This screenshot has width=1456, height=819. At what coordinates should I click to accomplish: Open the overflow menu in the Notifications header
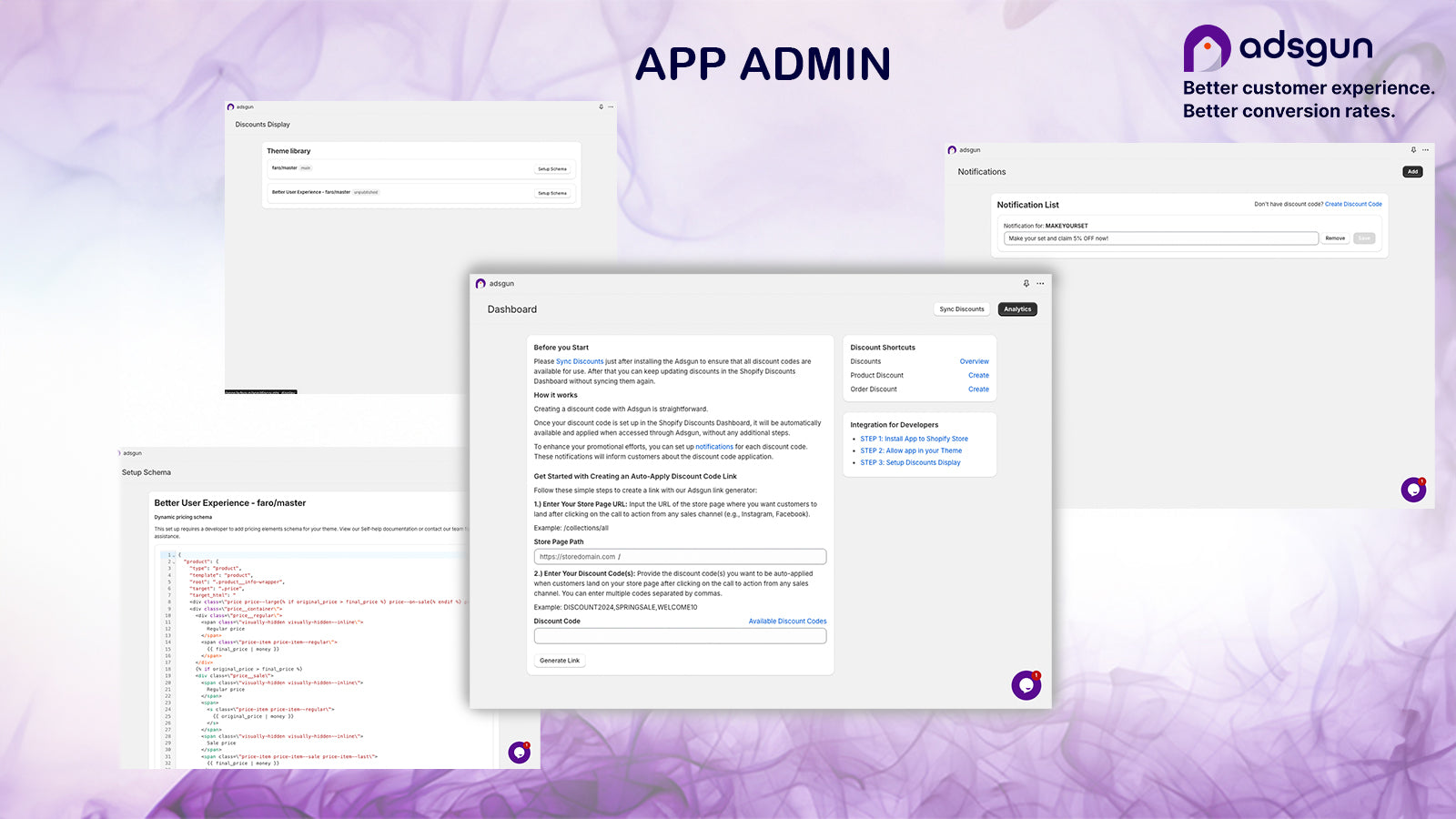click(x=1427, y=149)
